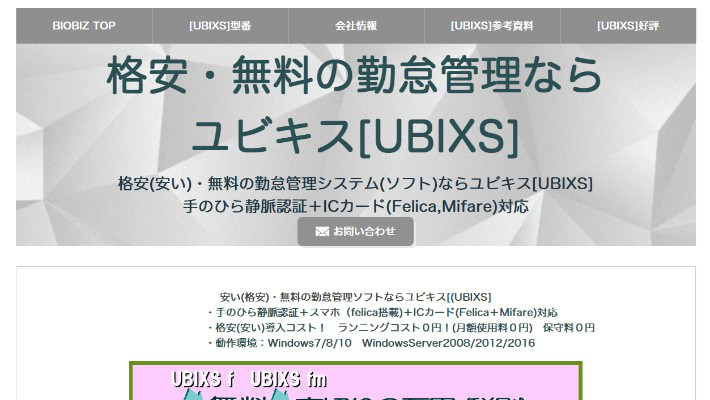Open the [UBIXS]型番 menu item

coord(220,26)
